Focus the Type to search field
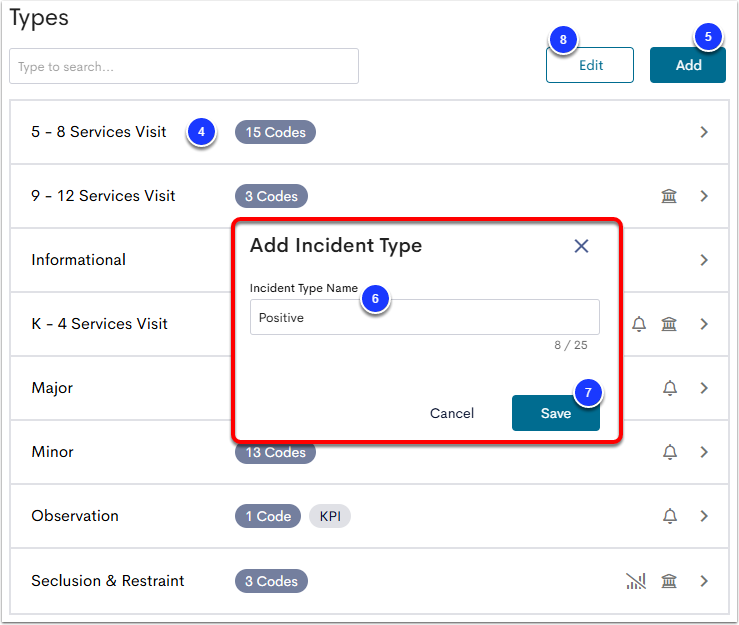Viewport: 739px width, 625px height. click(x=184, y=66)
